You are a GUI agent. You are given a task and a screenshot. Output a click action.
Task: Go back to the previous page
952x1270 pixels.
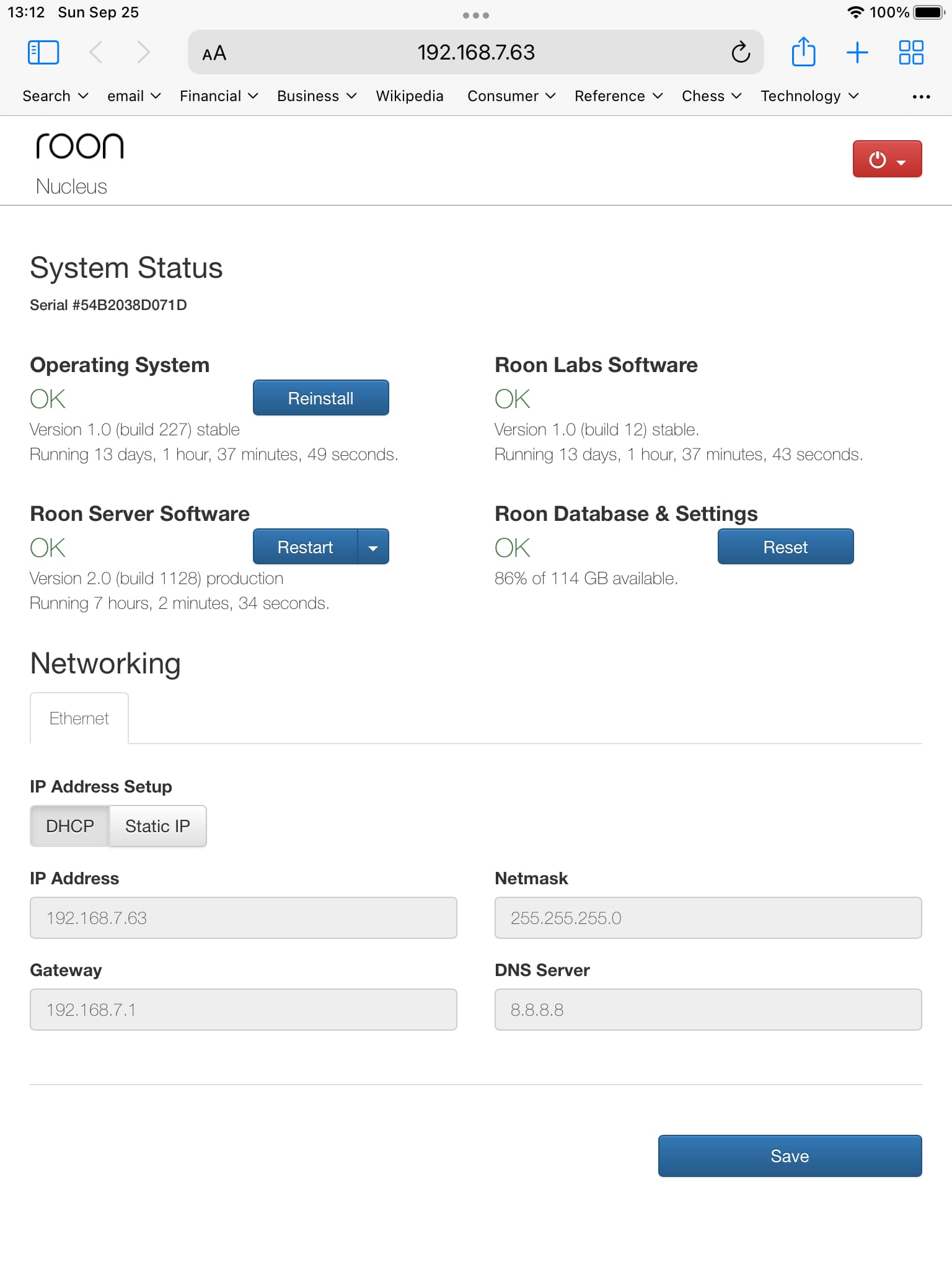[96, 52]
